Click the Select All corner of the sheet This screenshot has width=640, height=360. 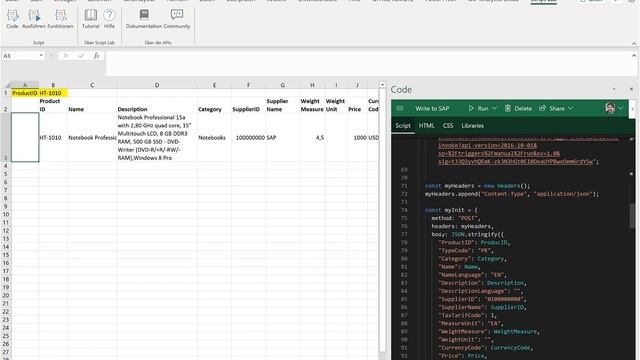coord(6,85)
